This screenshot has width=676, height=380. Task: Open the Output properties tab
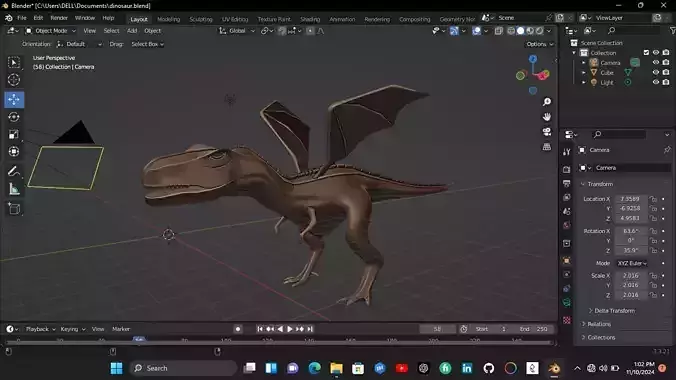(566, 184)
